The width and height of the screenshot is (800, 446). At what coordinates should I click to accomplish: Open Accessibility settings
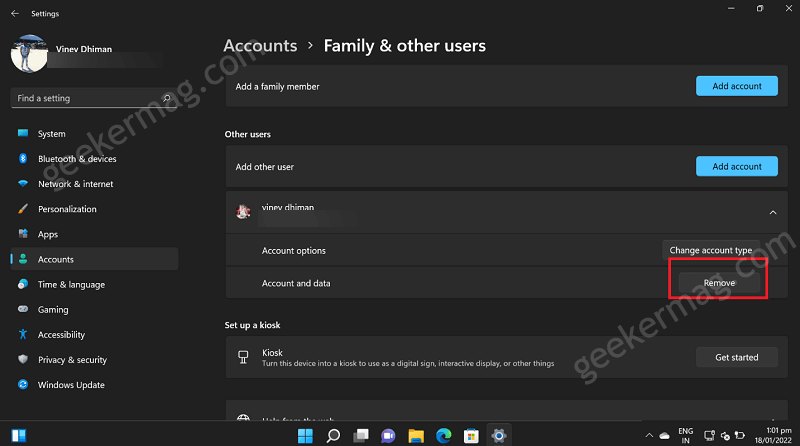(x=94, y=335)
